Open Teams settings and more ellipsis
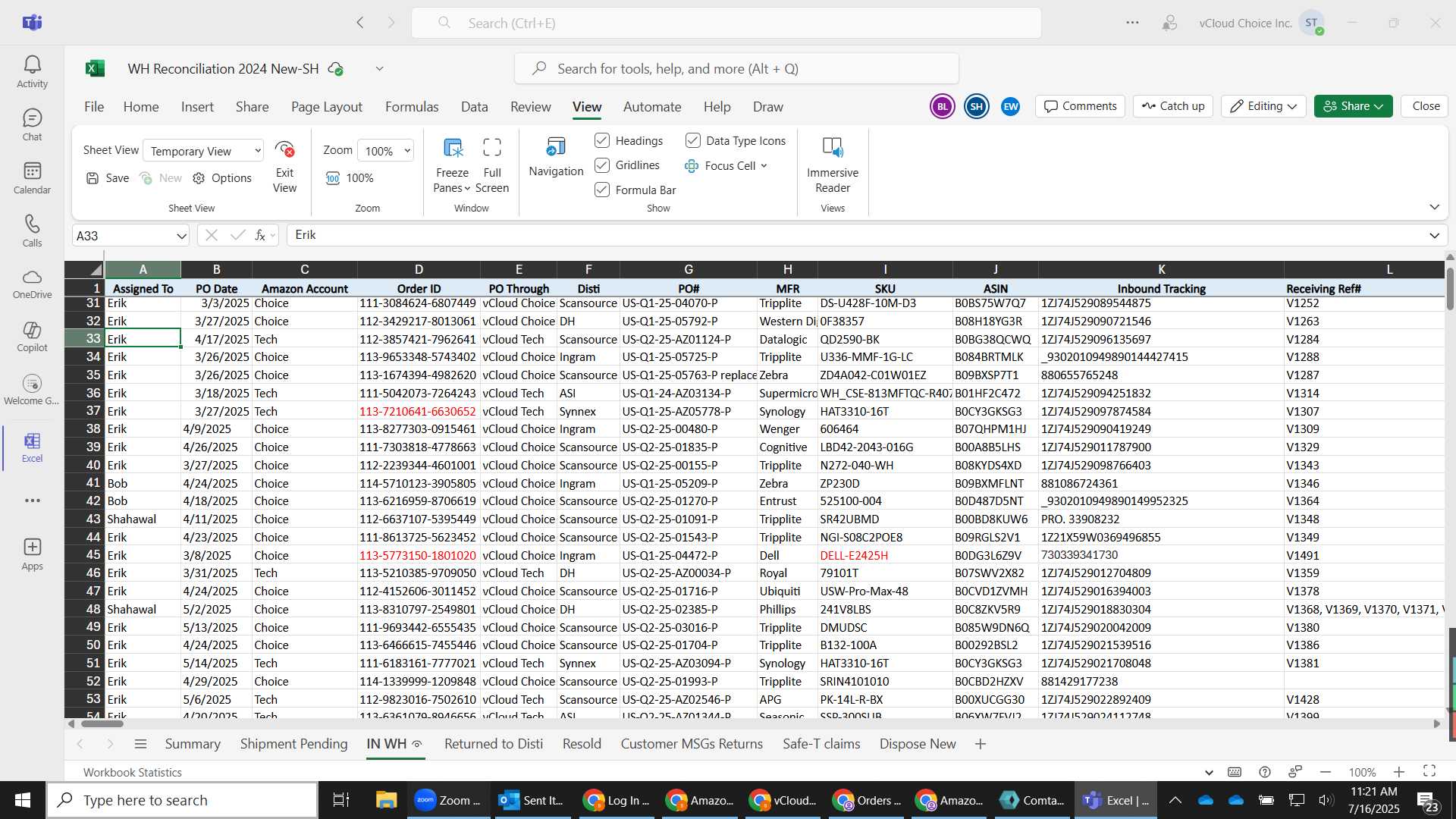 point(1132,23)
